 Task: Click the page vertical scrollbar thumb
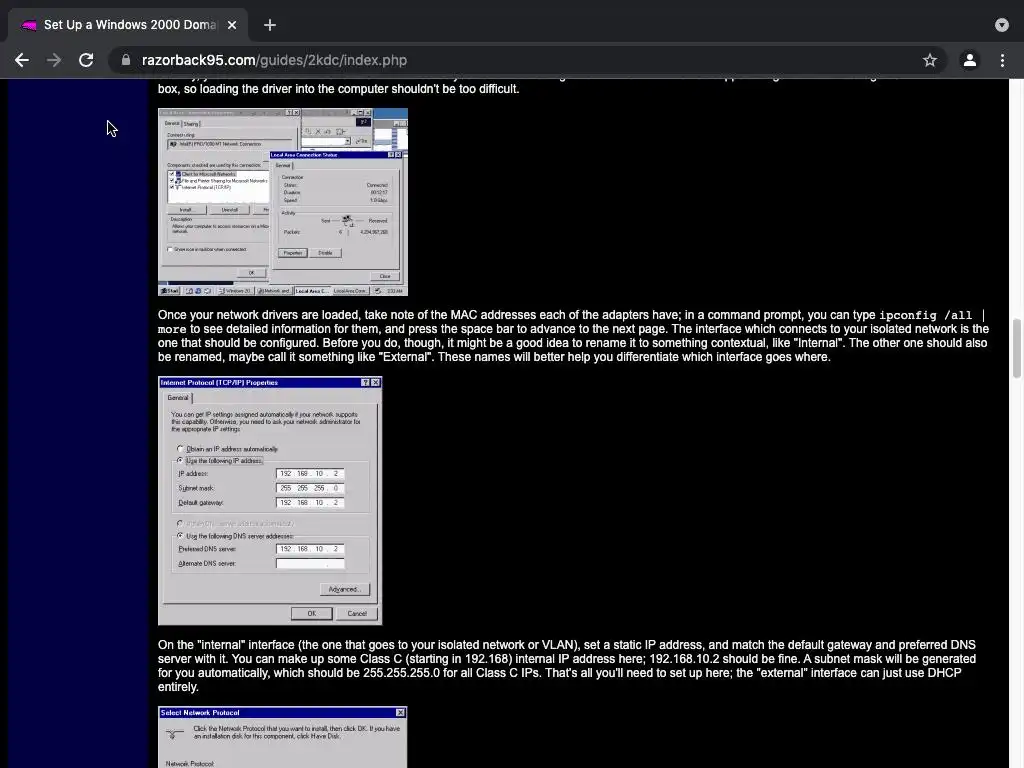(1016, 348)
